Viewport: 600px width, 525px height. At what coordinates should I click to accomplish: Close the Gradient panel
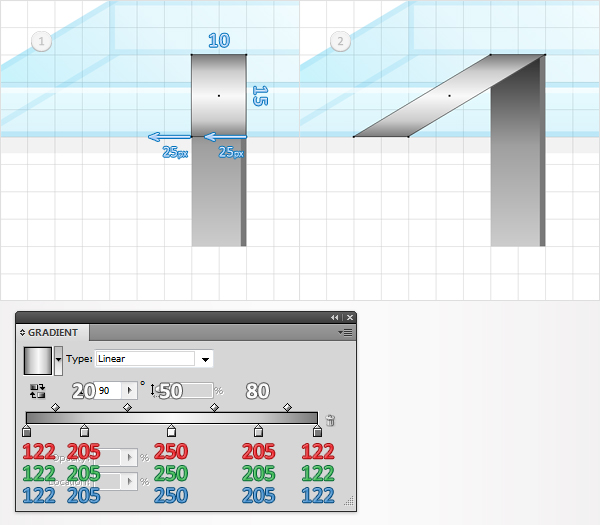tap(350, 318)
